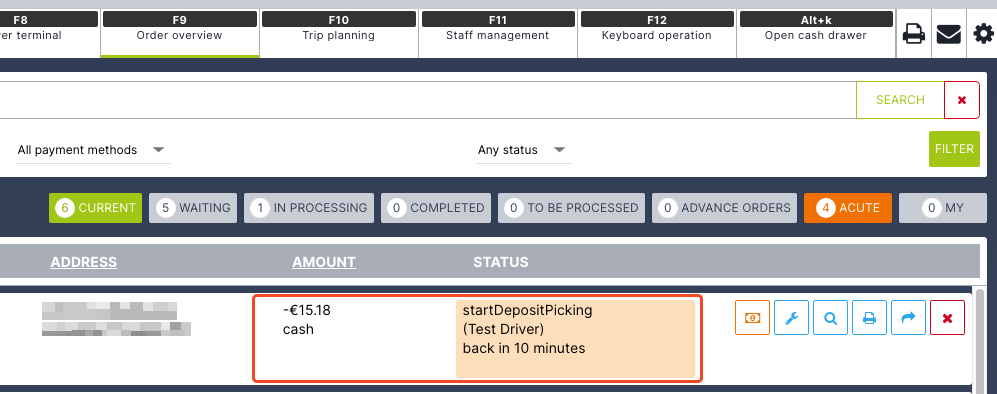Click the orange cash payment icon
Image resolution: width=997 pixels, height=394 pixels.
[752, 318]
